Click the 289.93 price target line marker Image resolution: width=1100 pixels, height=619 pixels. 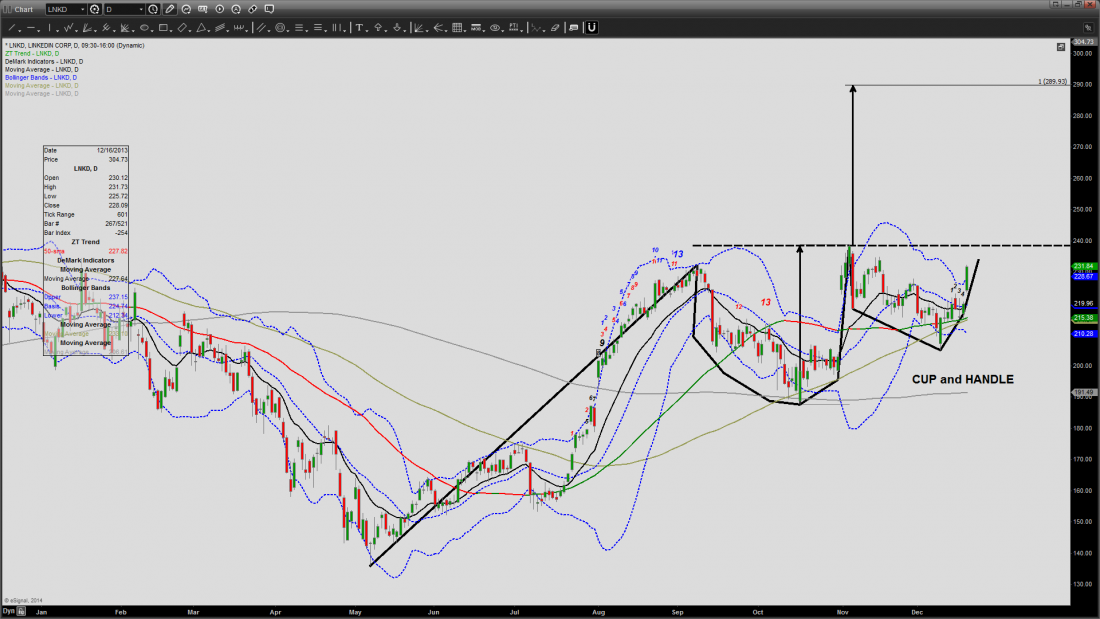1052,82
